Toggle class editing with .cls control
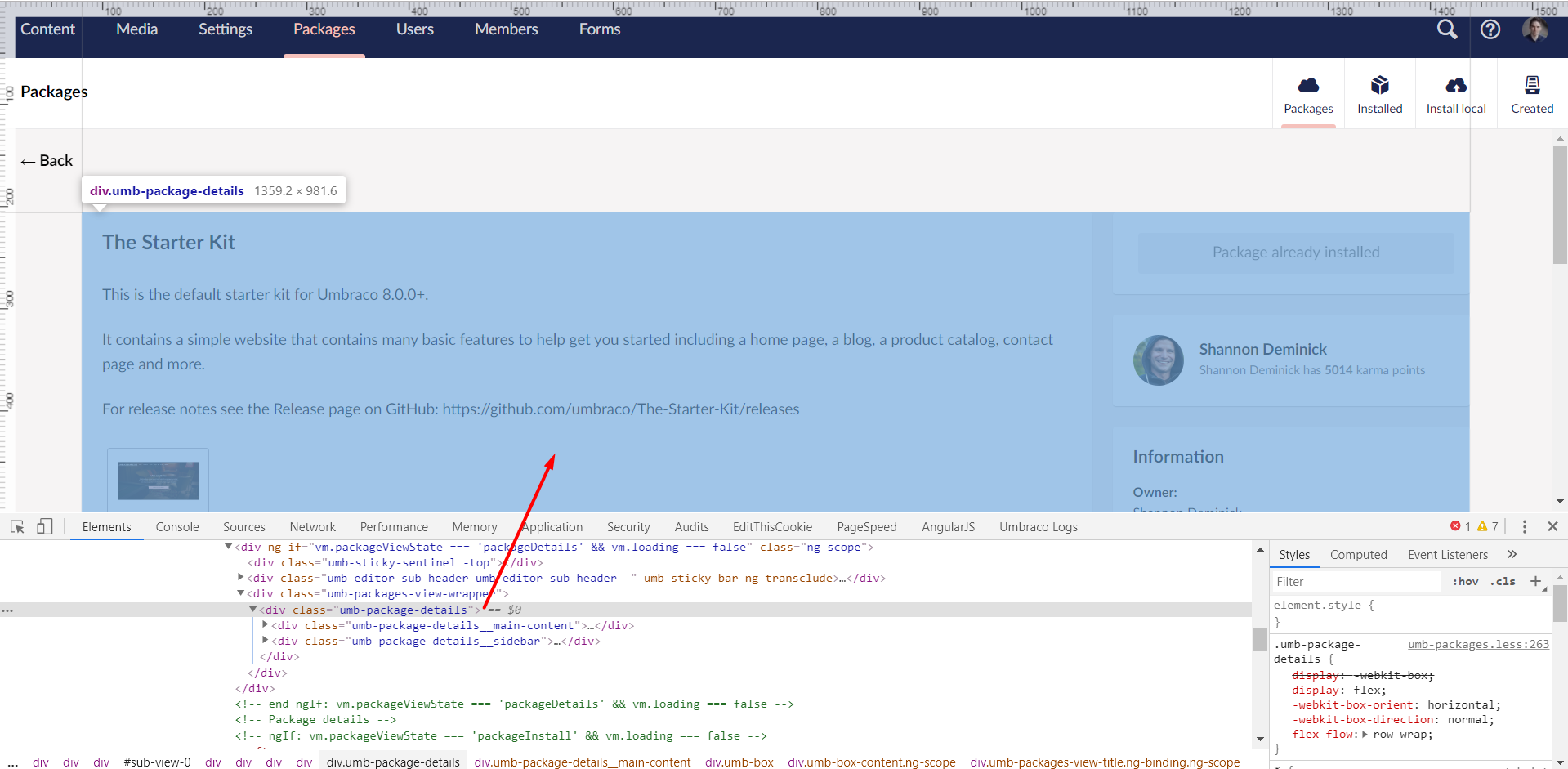The image size is (1568, 769). [x=1503, y=581]
